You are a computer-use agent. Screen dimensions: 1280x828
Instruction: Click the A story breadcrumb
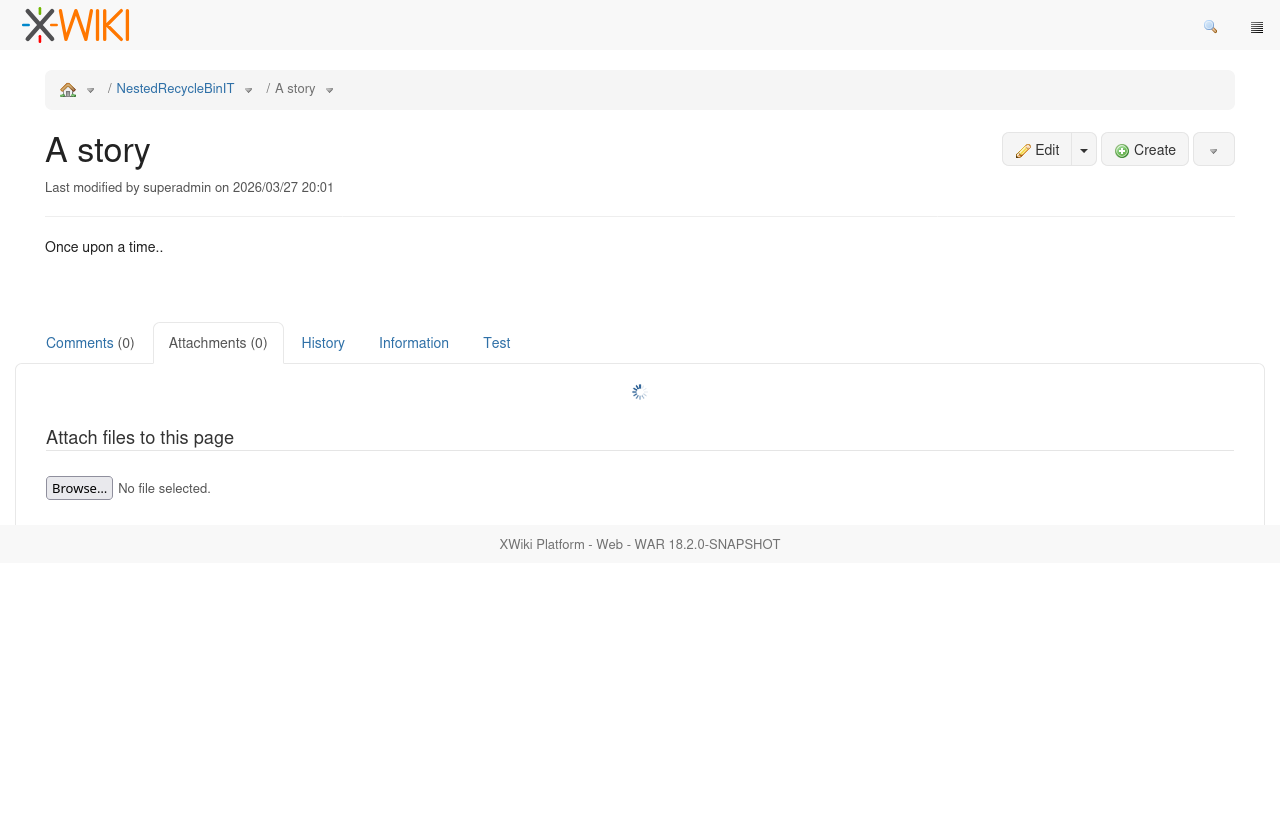pyautogui.click(x=295, y=89)
